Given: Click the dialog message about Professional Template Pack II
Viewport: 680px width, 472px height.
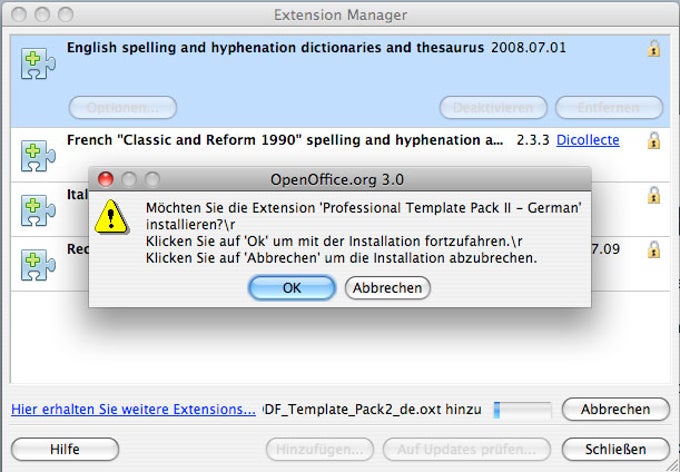Looking at the screenshot, I should [x=363, y=233].
